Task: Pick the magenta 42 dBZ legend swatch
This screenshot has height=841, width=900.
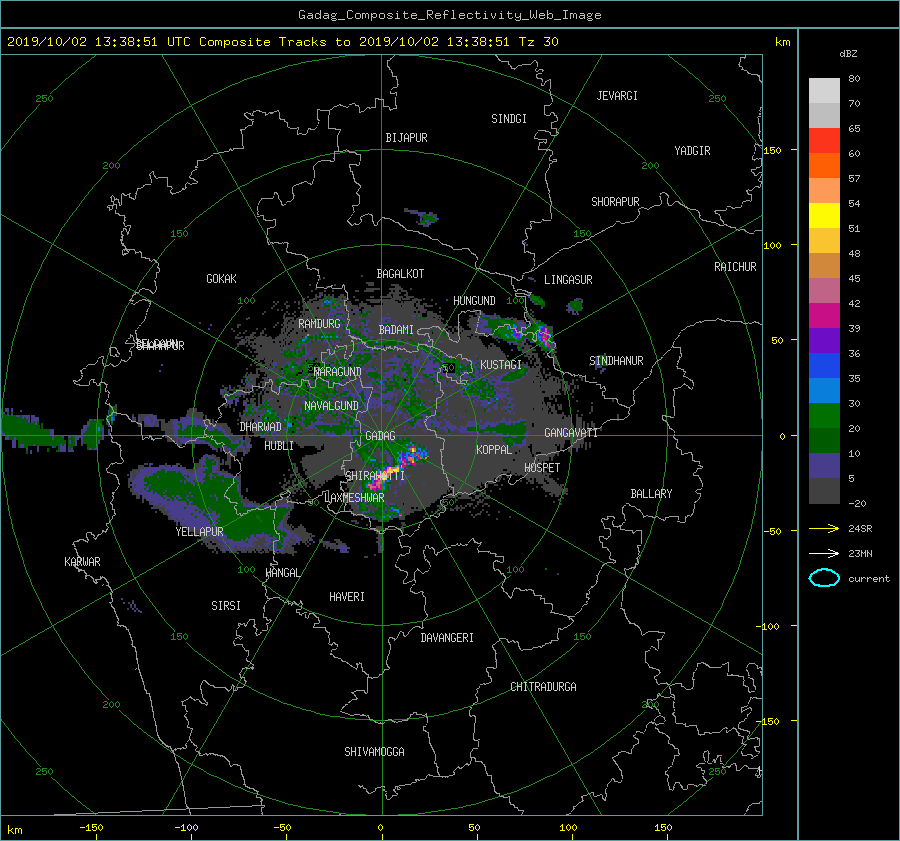Action: [824, 315]
